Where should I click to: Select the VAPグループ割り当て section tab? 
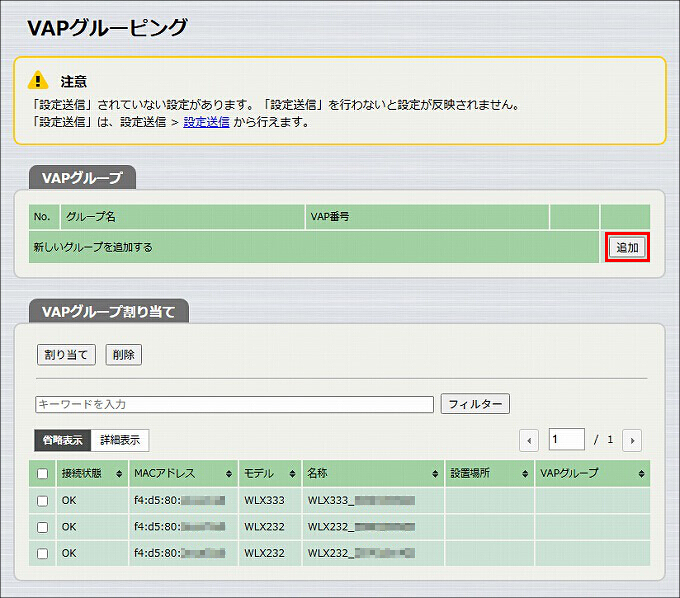[109, 311]
